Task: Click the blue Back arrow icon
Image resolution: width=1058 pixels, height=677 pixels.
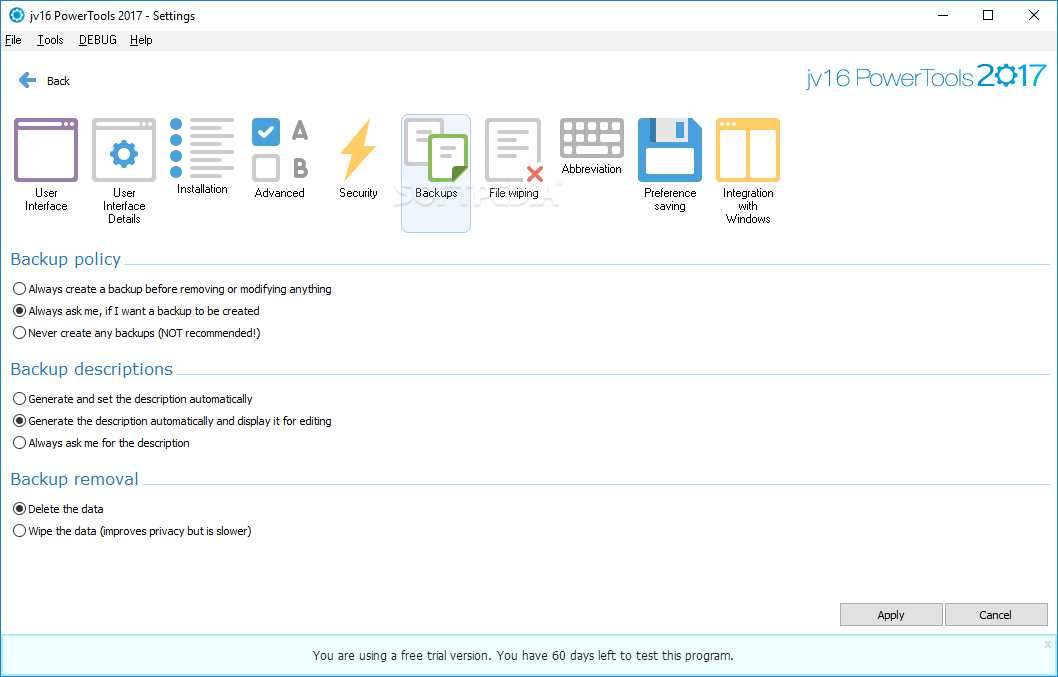Action: [28, 80]
